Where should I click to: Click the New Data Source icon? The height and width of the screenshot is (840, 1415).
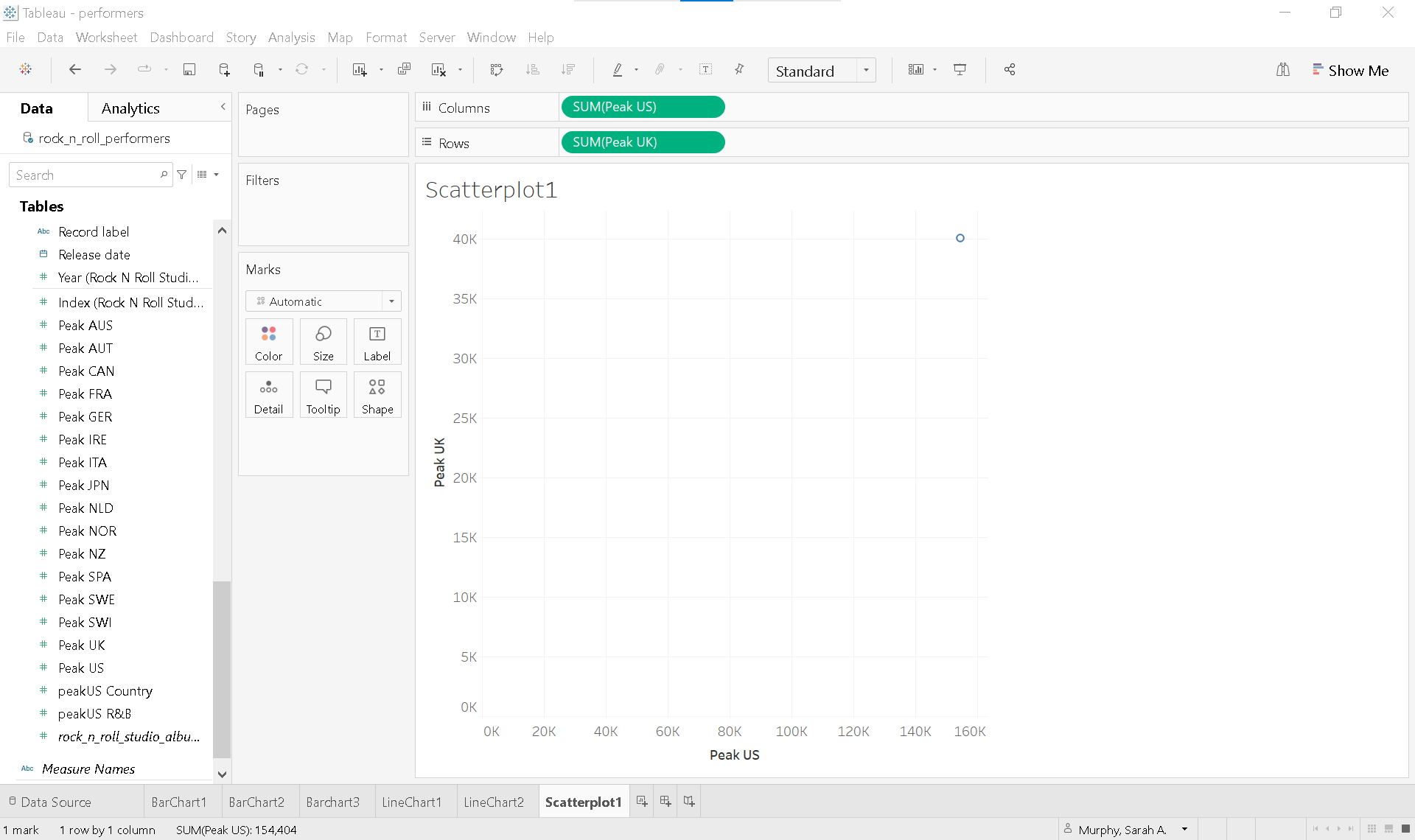224,70
